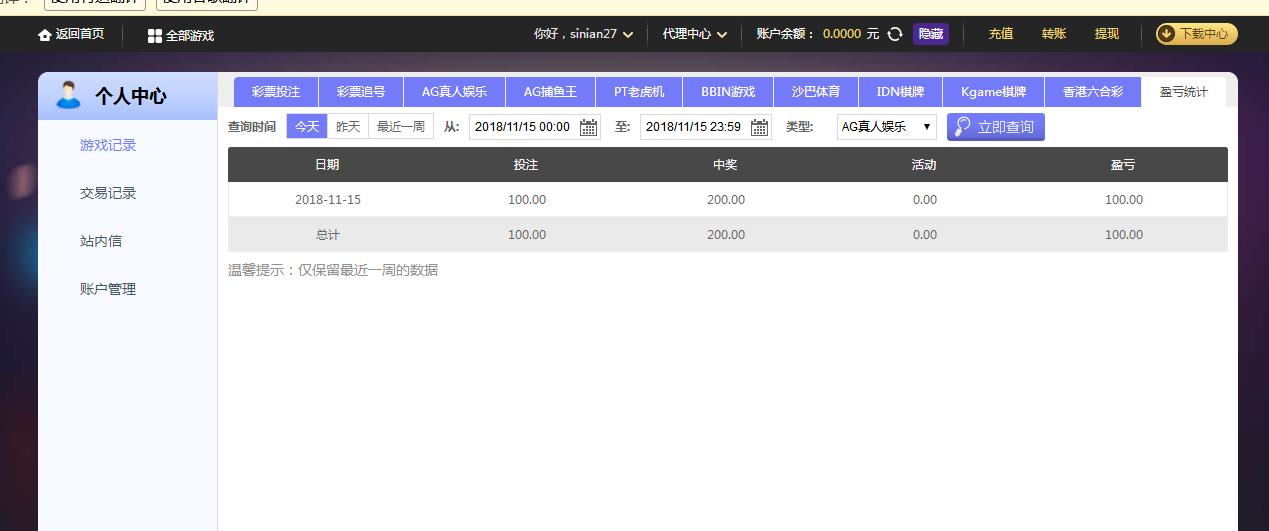1269x531 pixels.
Task: Click the 投注 column header
Action: [526, 165]
